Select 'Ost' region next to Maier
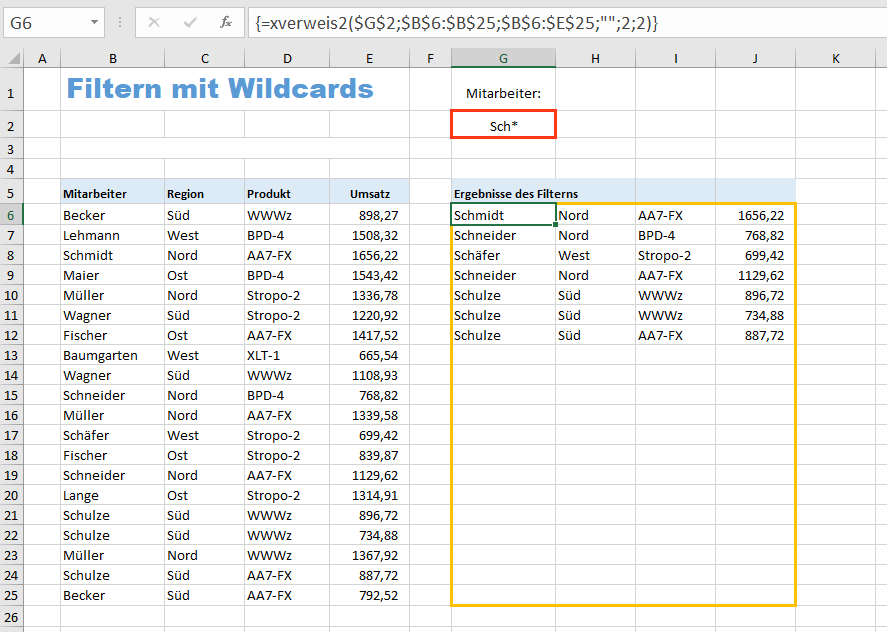Screen dimensions: 887x632 coord(204,276)
